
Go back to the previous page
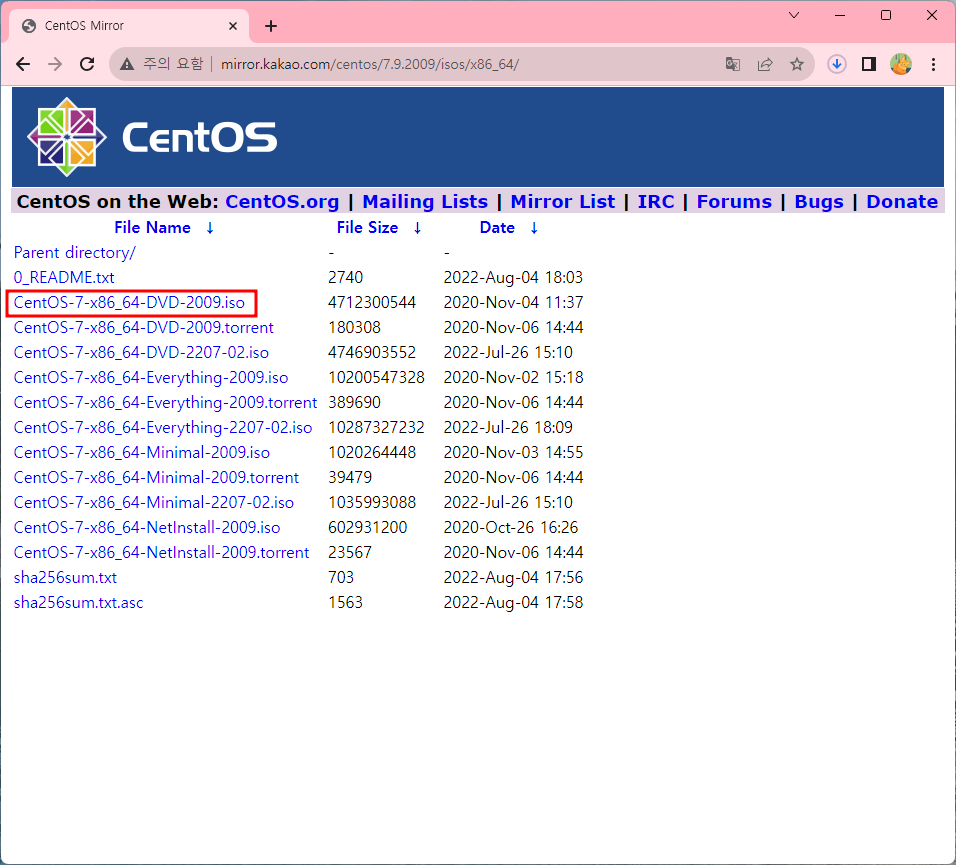pyautogui.click(x=23, y=64)
